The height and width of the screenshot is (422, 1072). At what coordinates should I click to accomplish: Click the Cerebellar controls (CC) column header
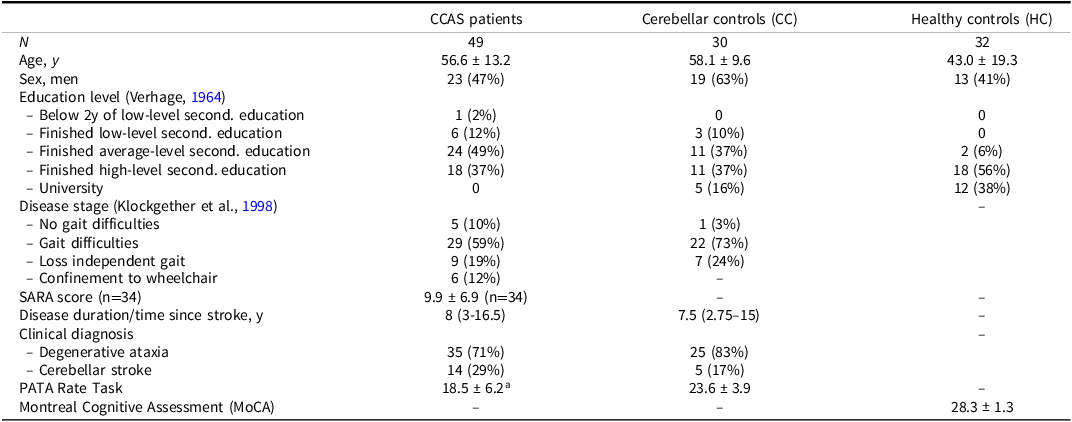[718, 19]
